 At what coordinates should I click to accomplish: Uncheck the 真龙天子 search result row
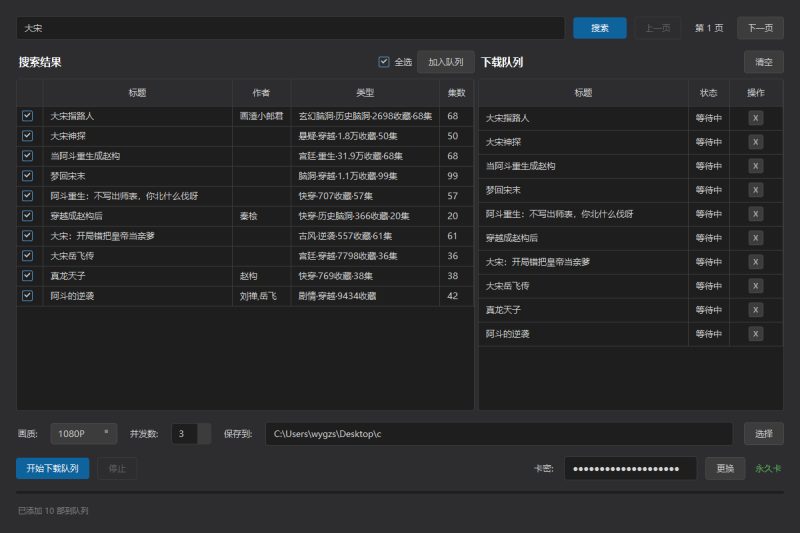[x=27, y=276]
